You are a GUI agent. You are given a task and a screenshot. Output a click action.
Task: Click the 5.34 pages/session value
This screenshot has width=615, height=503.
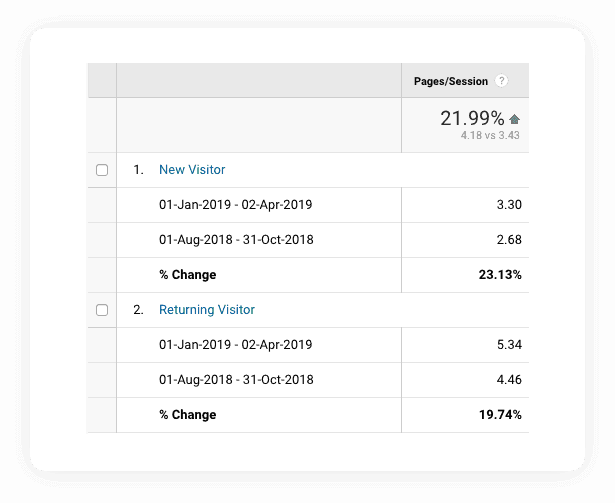[x=508, y=345]
